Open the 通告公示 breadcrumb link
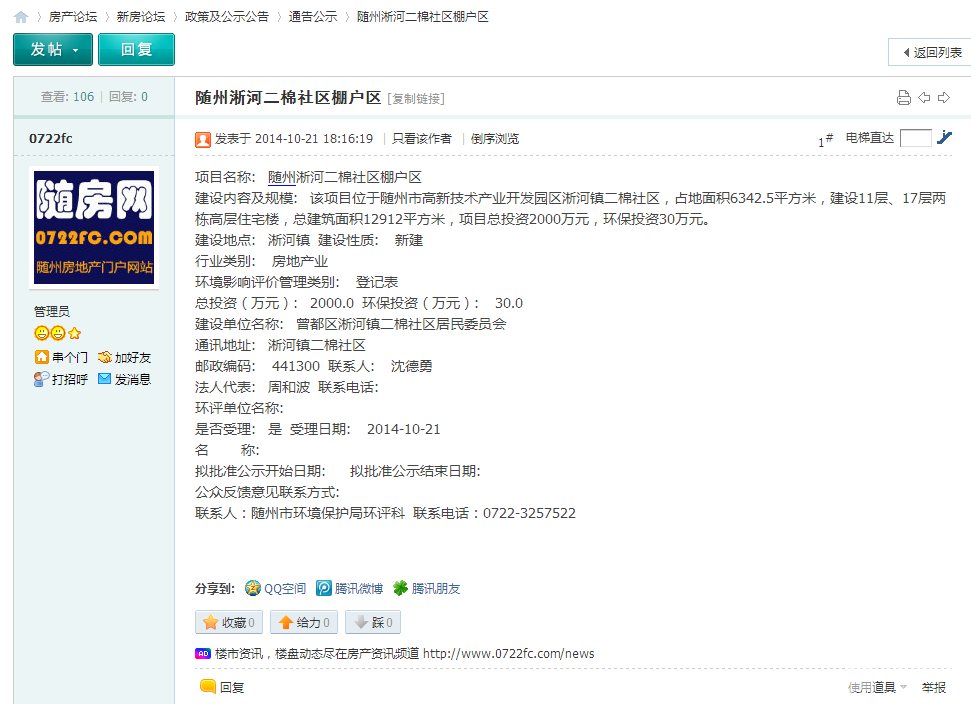 click(x=313, y=17)
